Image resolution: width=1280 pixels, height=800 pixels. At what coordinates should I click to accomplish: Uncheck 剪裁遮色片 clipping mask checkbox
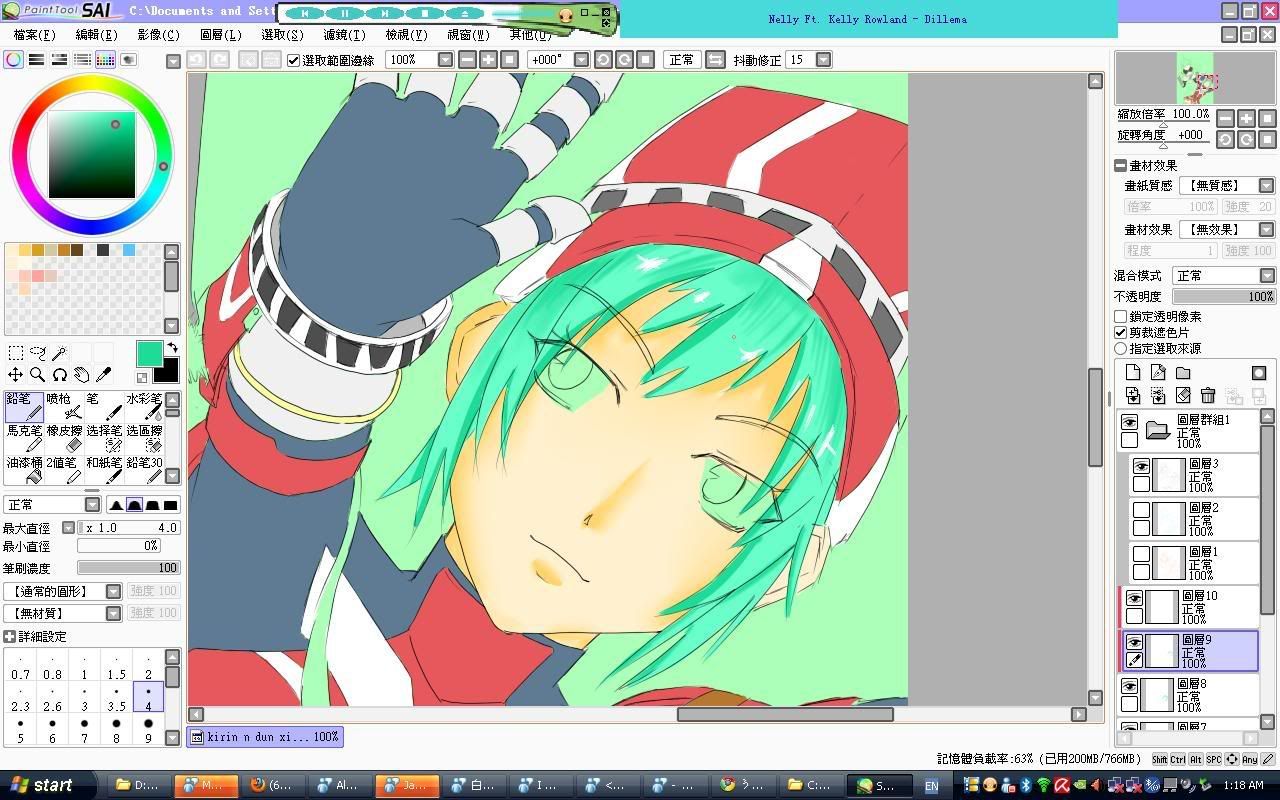point(1121,333)
